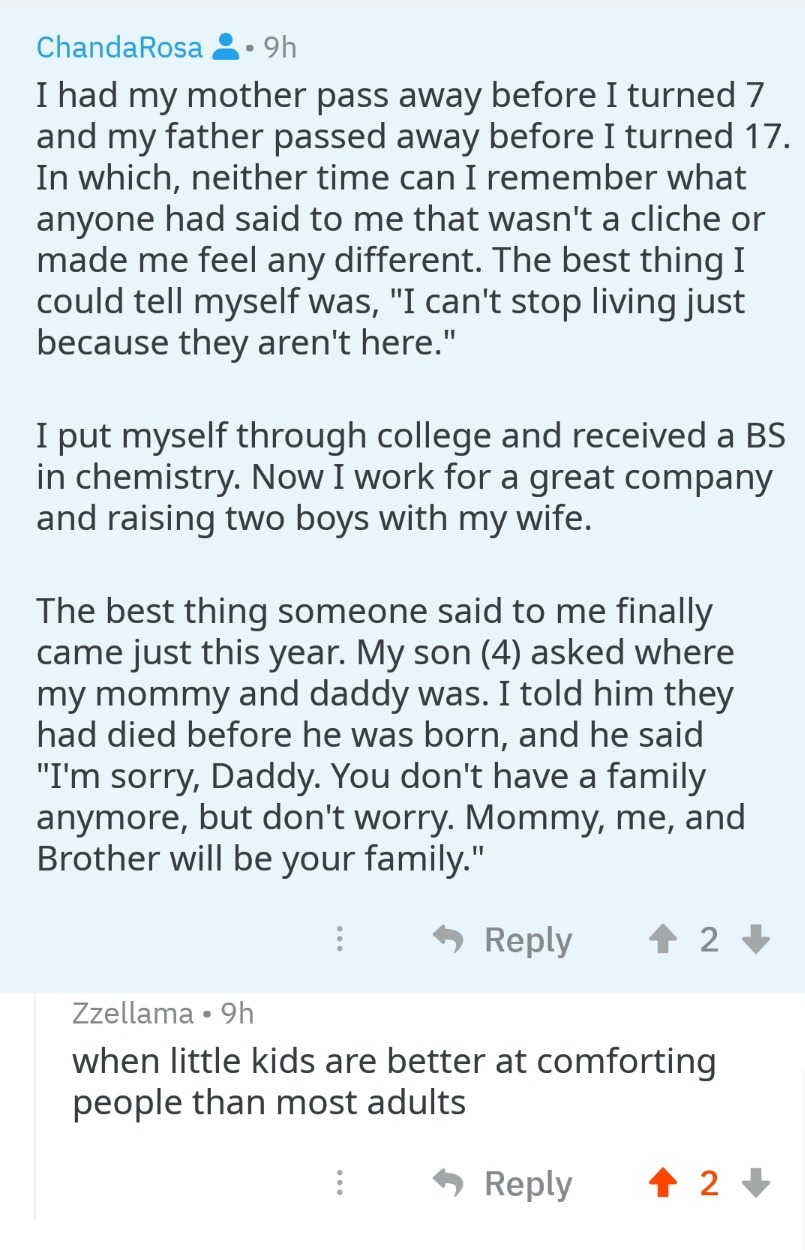Reply to ChandaRosa's comment
805x1250 pixels.
503,939
